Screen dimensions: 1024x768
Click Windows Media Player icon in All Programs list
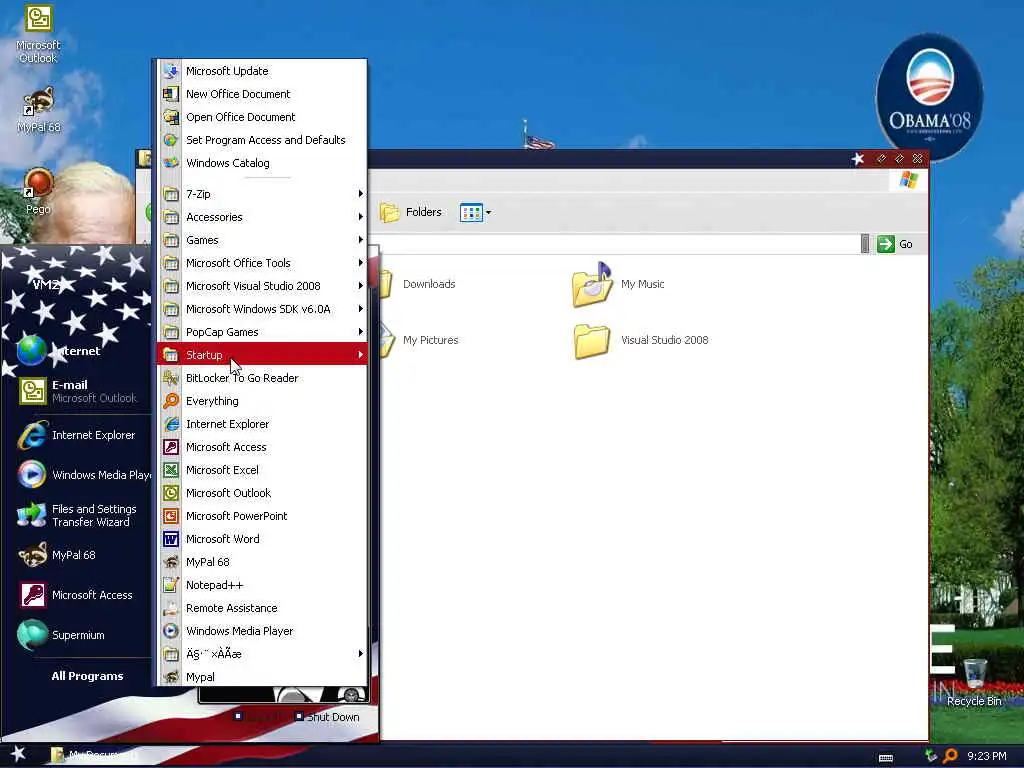point(171,631)
